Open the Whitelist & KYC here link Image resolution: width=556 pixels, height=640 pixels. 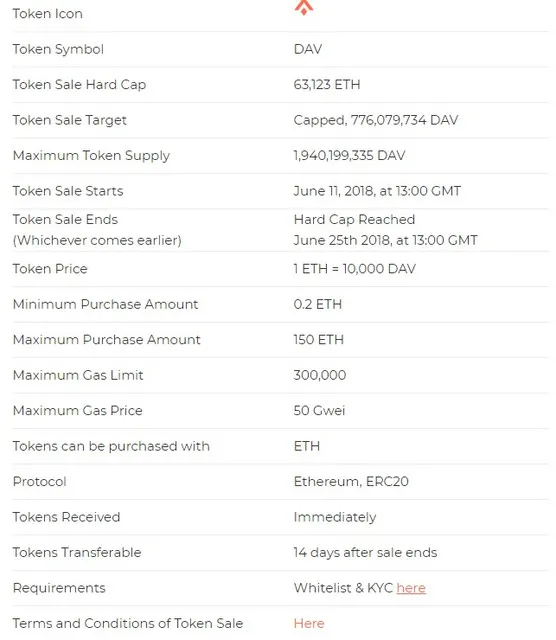coord(411,588)
